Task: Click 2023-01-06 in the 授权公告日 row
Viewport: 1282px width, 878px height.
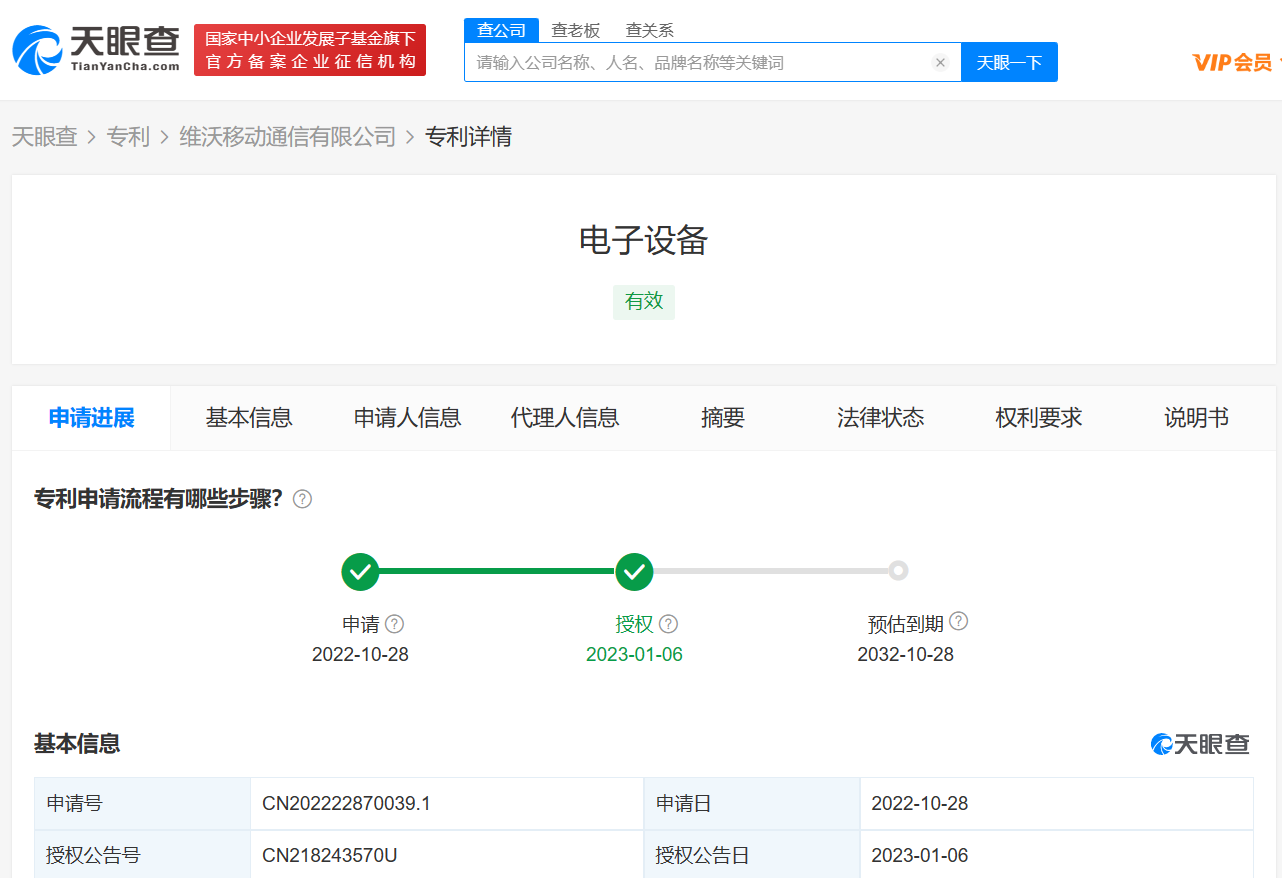Action: (x=920, y=855)
